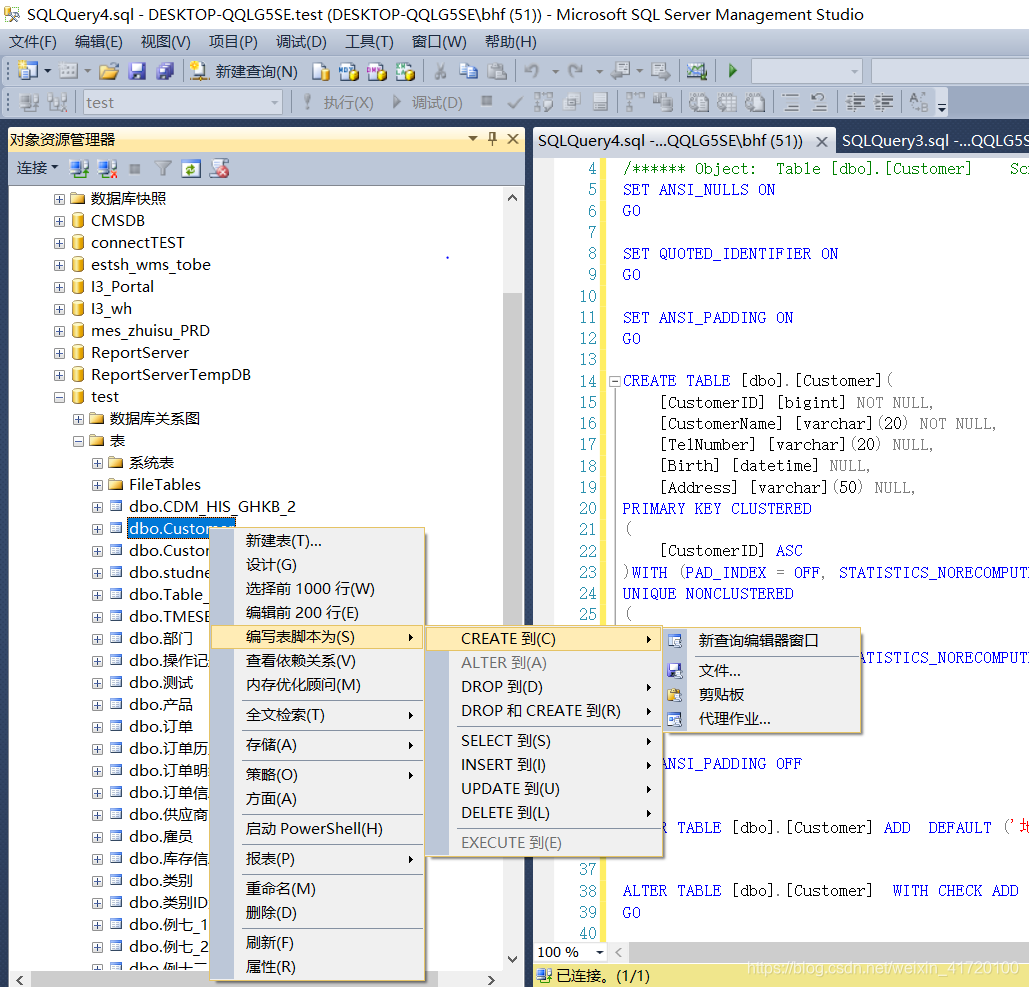Click the Copy icon in the toolbar

pyautogui.click(x=469, y=71)
